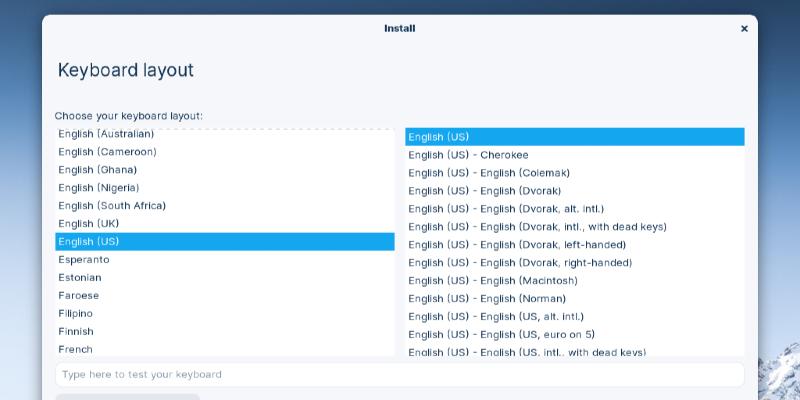Select Esperanto in the layout list
800x400 pixels.
(x=84, y=260)
